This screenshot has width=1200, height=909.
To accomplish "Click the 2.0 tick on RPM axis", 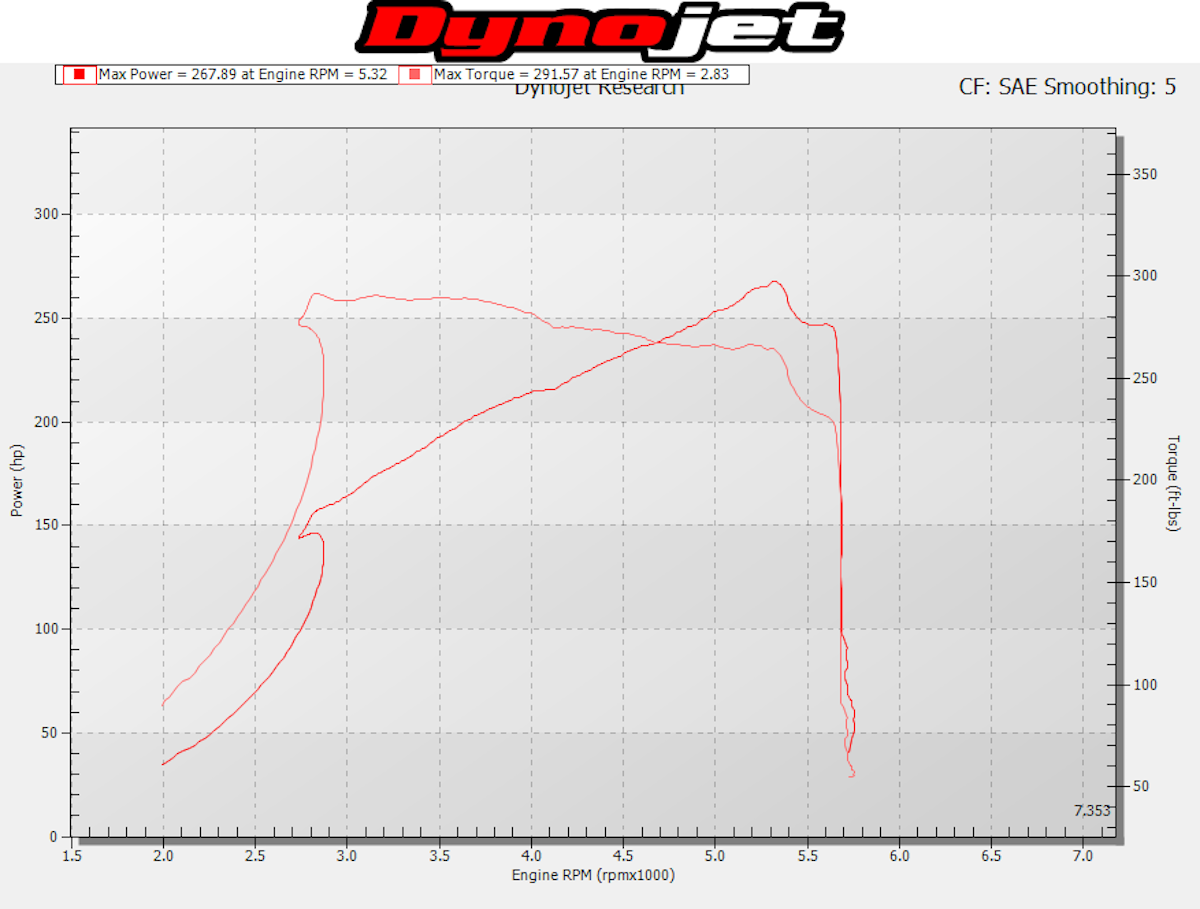I will tap(163, 856).
